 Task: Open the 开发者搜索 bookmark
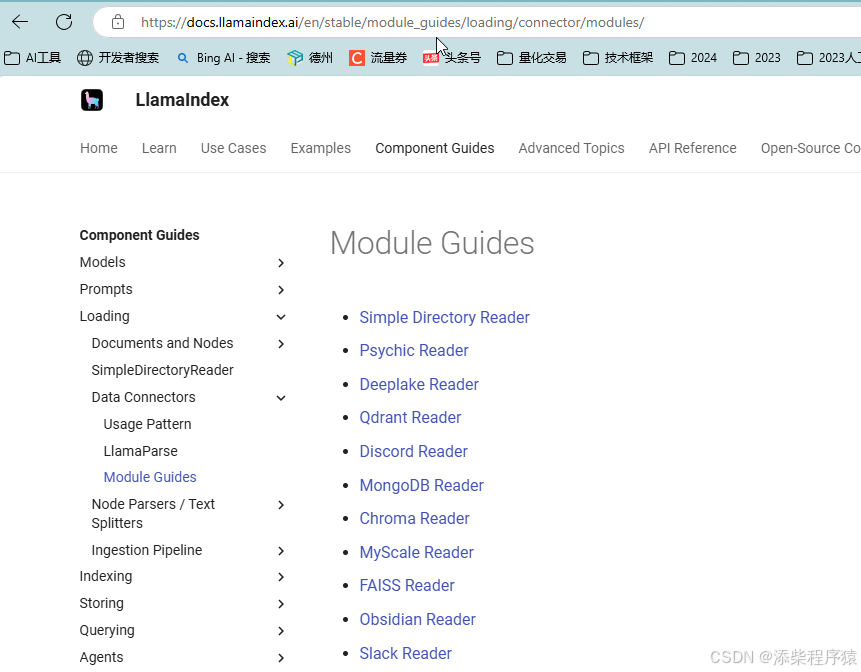click(118, 58)
